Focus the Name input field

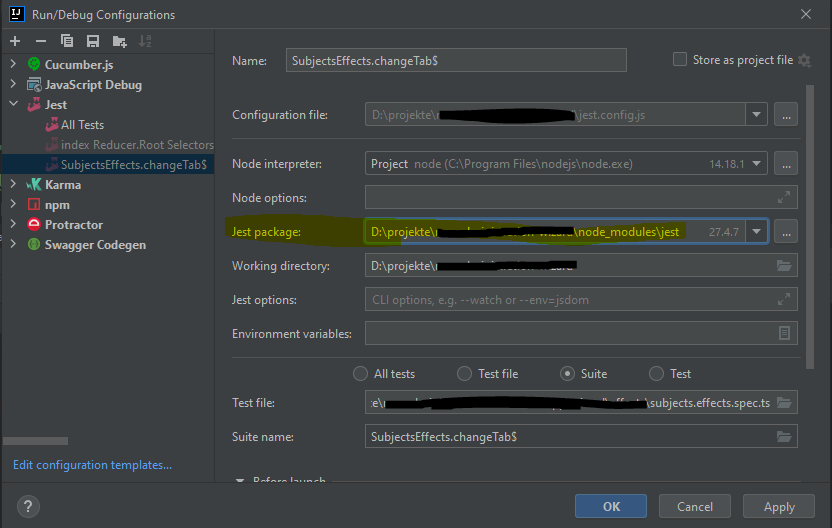pyautogui.click(x=456, y=60)
